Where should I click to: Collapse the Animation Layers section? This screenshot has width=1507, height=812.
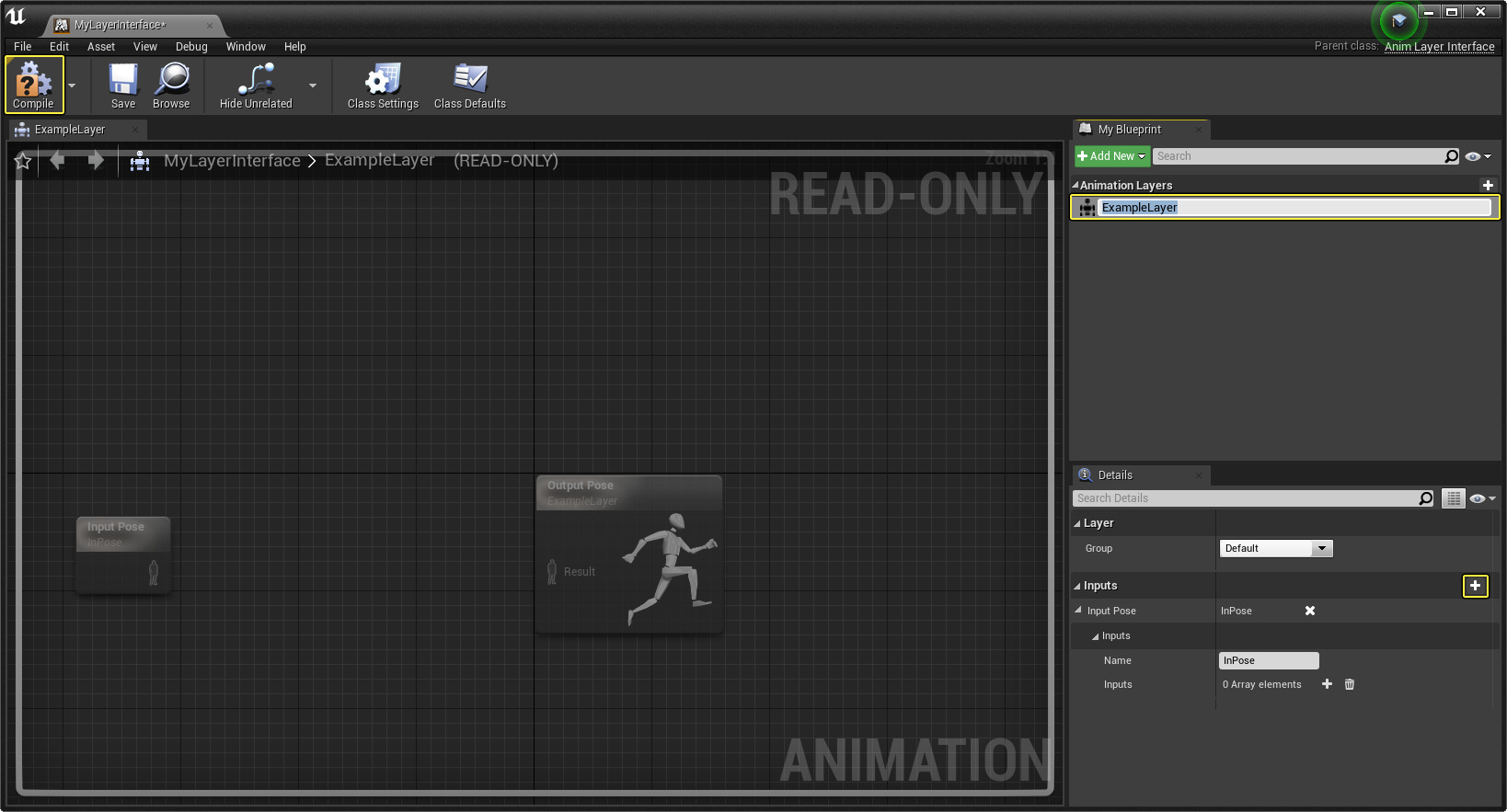1076,186
